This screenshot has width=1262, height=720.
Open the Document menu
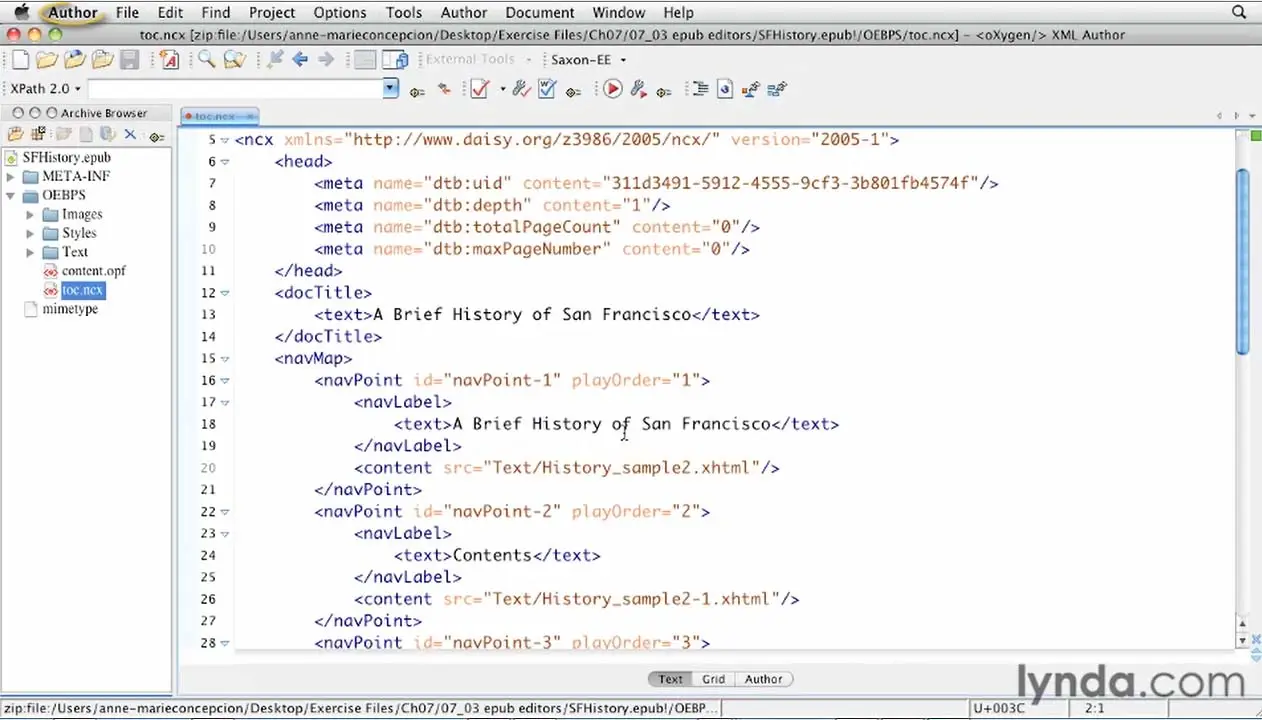coord(541,12)
